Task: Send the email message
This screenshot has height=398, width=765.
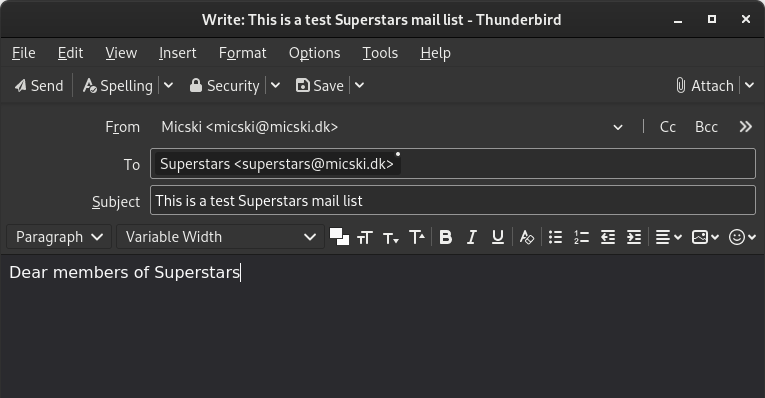Action: click(39, 85)
